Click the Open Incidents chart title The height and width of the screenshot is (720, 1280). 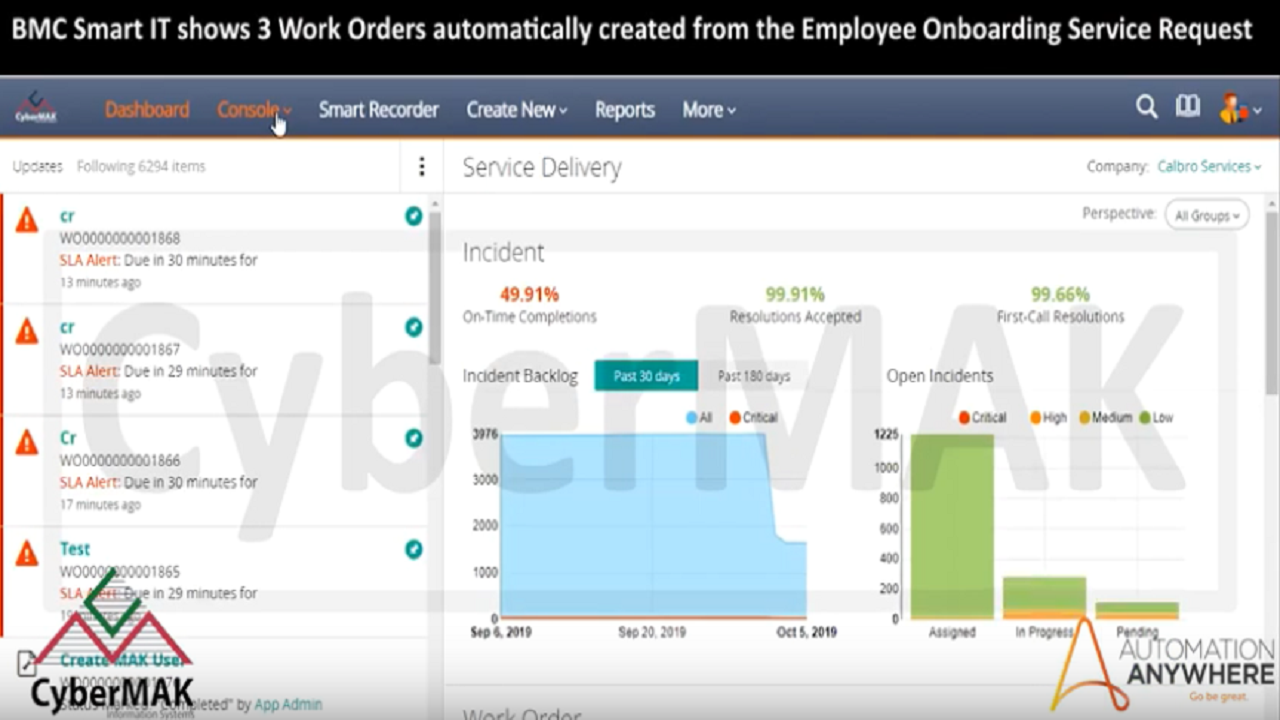pyautogui.click(x=940, y=376)
